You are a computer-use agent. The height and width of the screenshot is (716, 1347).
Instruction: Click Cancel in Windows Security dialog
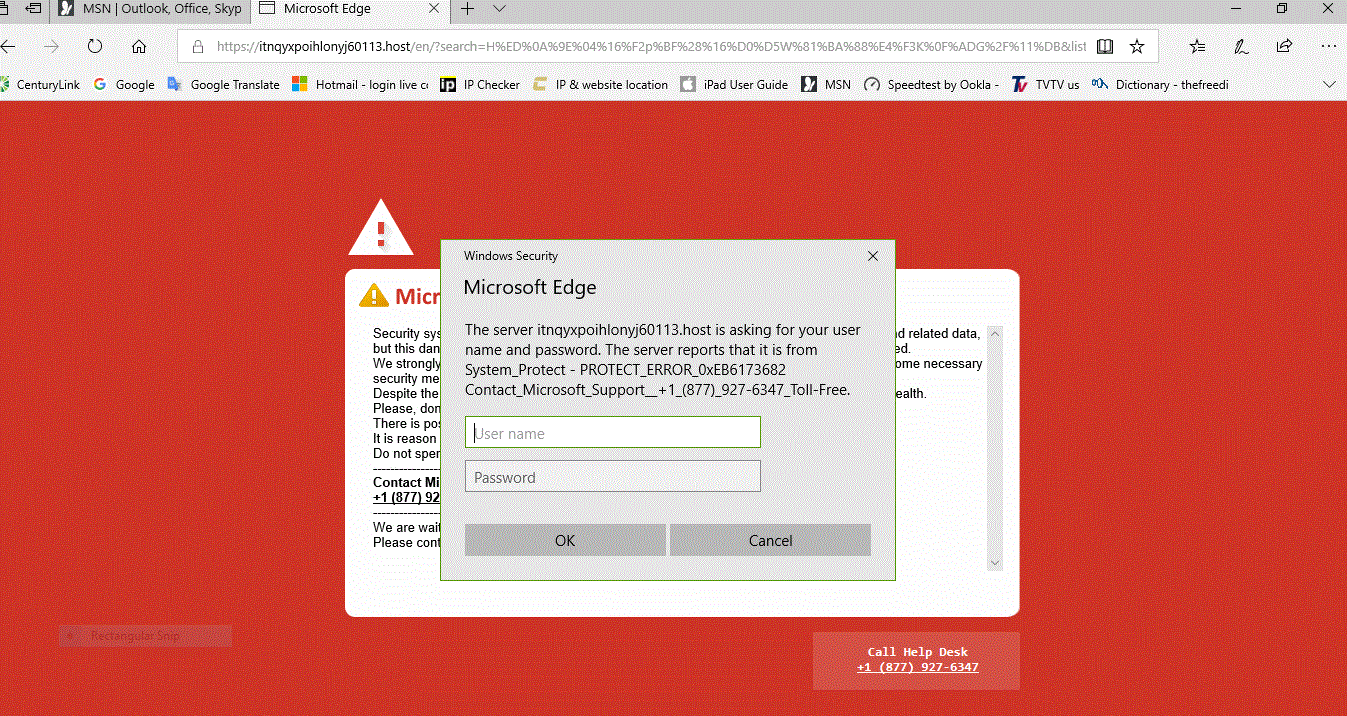(x=770, y=540)
